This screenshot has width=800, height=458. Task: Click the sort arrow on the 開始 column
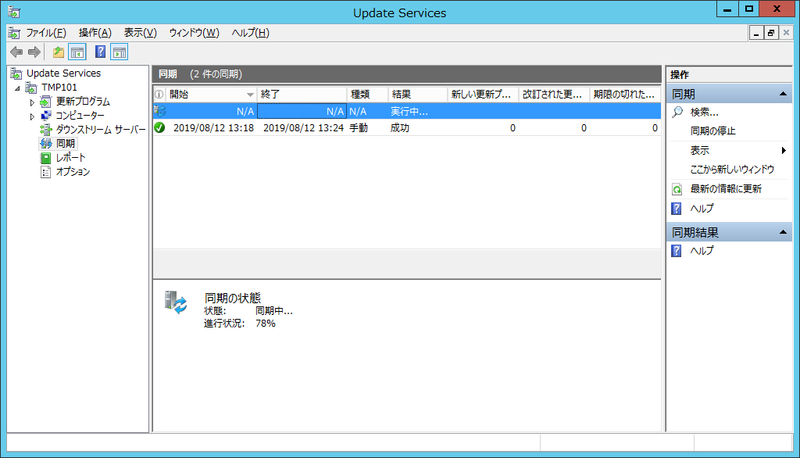pyautogui.click(x=250, y=95)
